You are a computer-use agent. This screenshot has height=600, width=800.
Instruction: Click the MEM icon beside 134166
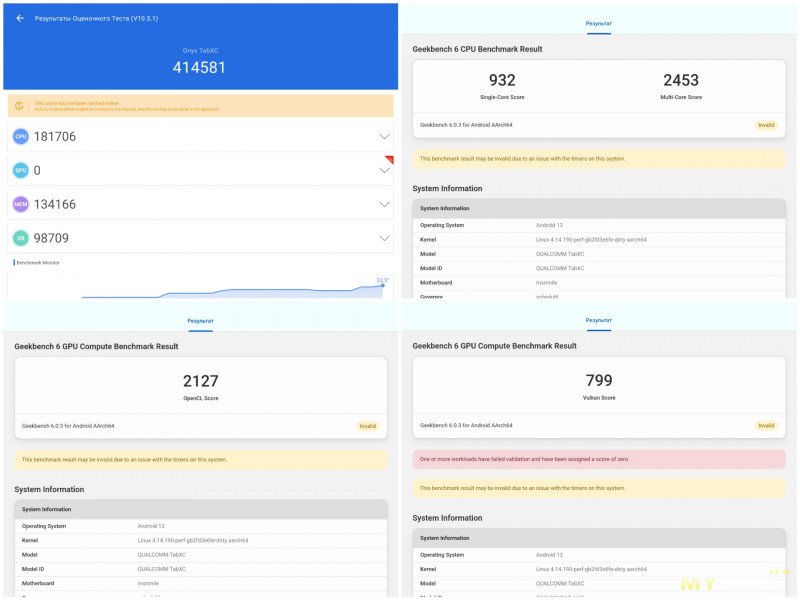(20, 204)
